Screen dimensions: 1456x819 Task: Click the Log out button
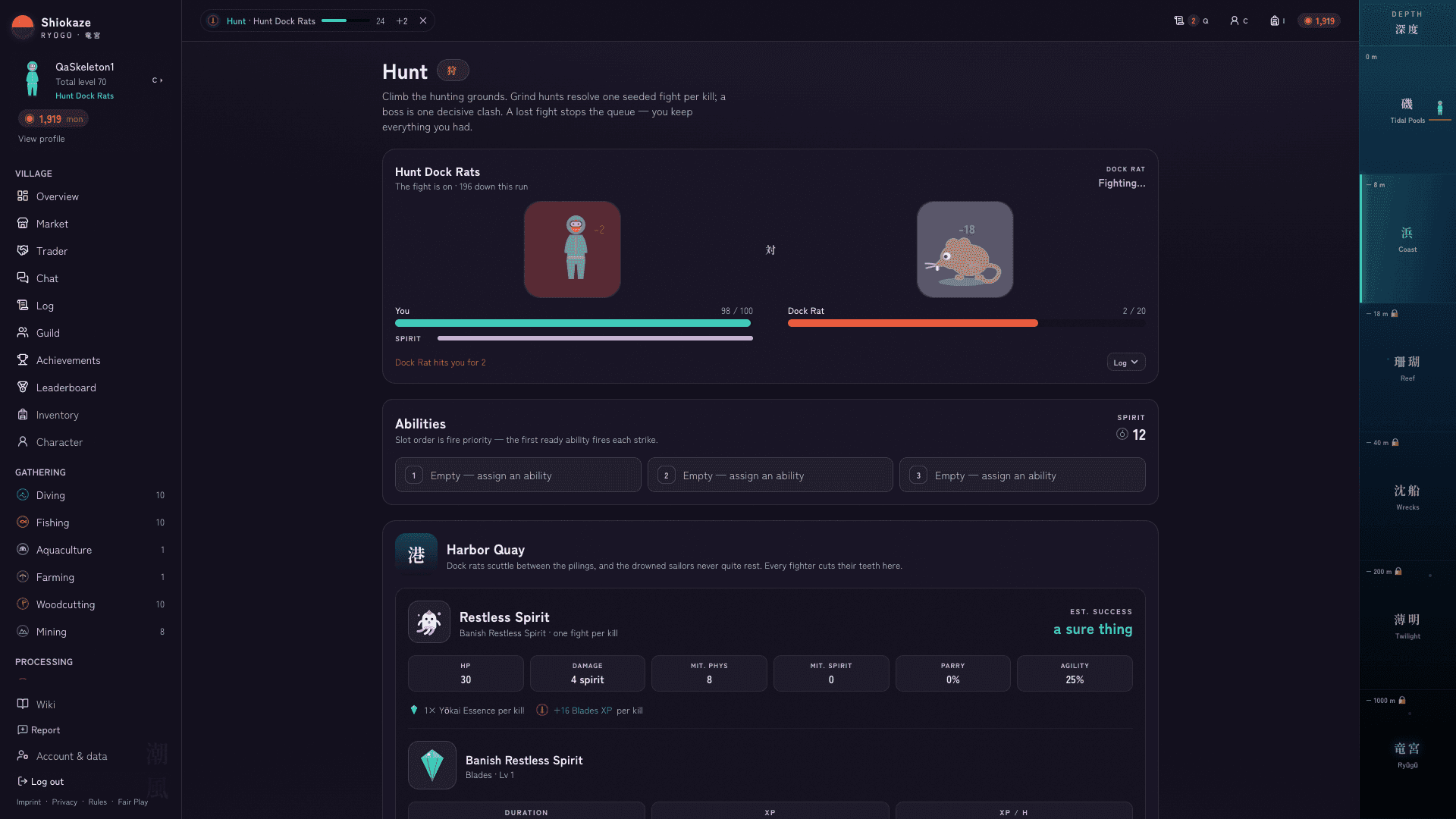coord(41,782)
